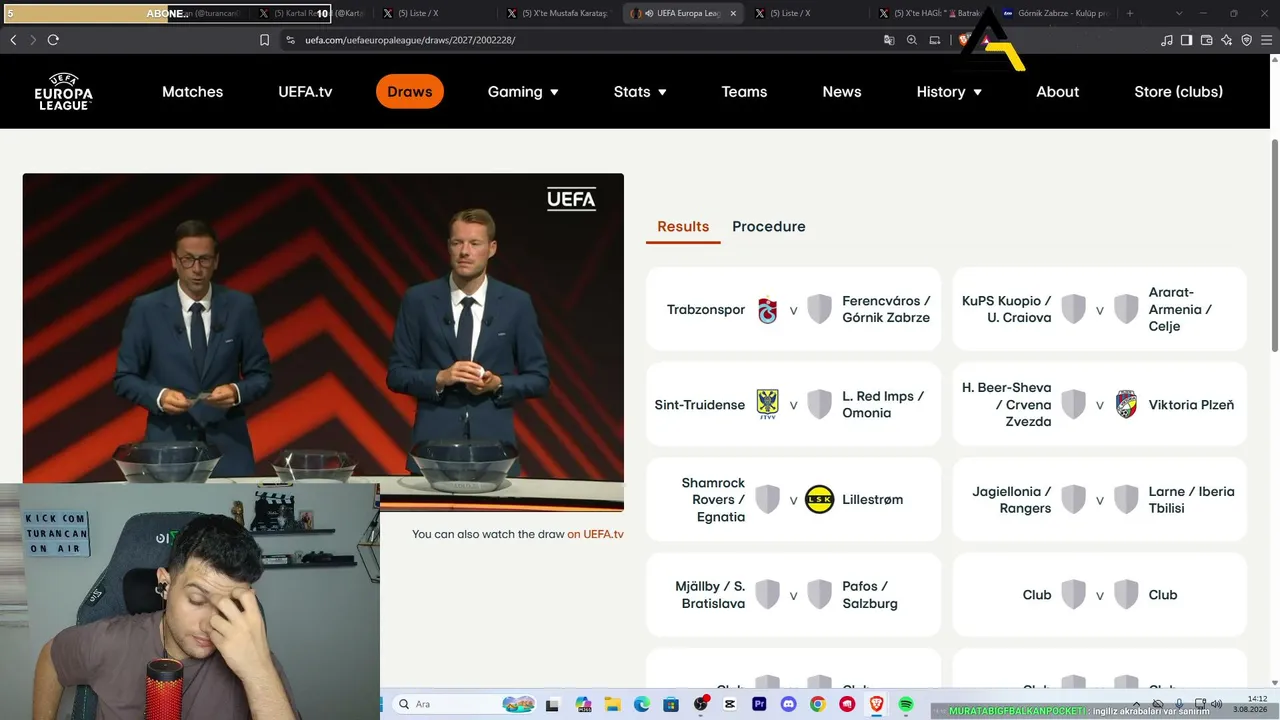Screen dimensions: 1280x720
Task: Open the Teams page
Action: pos(744,92)
